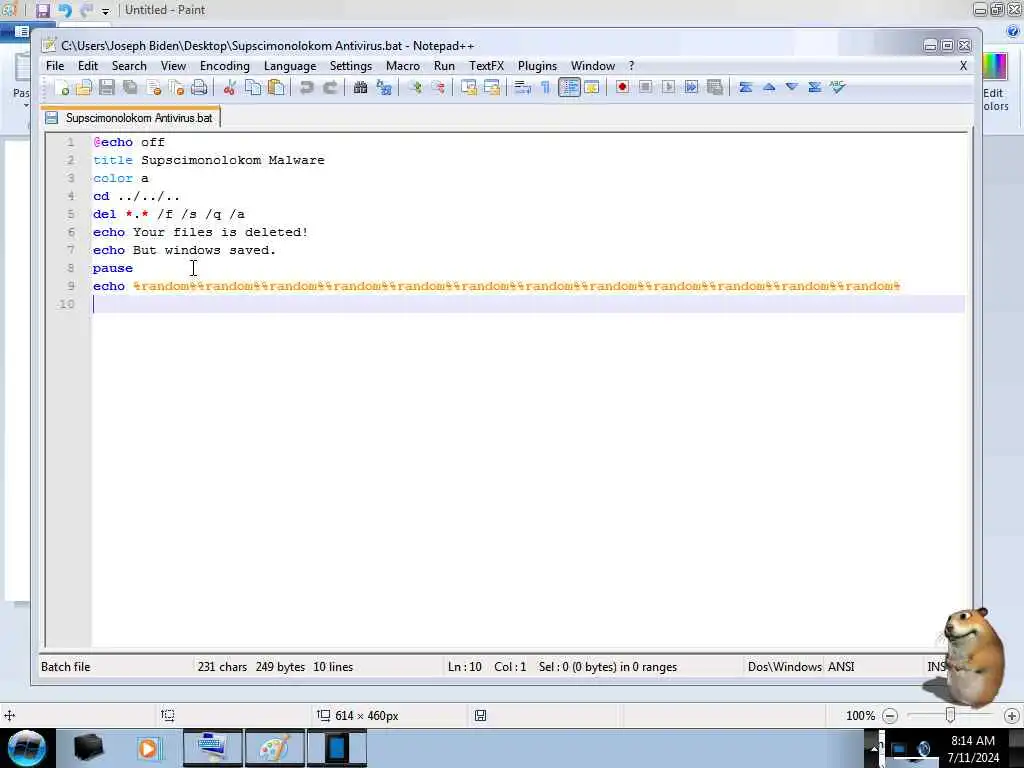Click the Paint palette taskbar icon
Image resolution: width=1024 pixels, height=768 pixels.
coord(274,748)
